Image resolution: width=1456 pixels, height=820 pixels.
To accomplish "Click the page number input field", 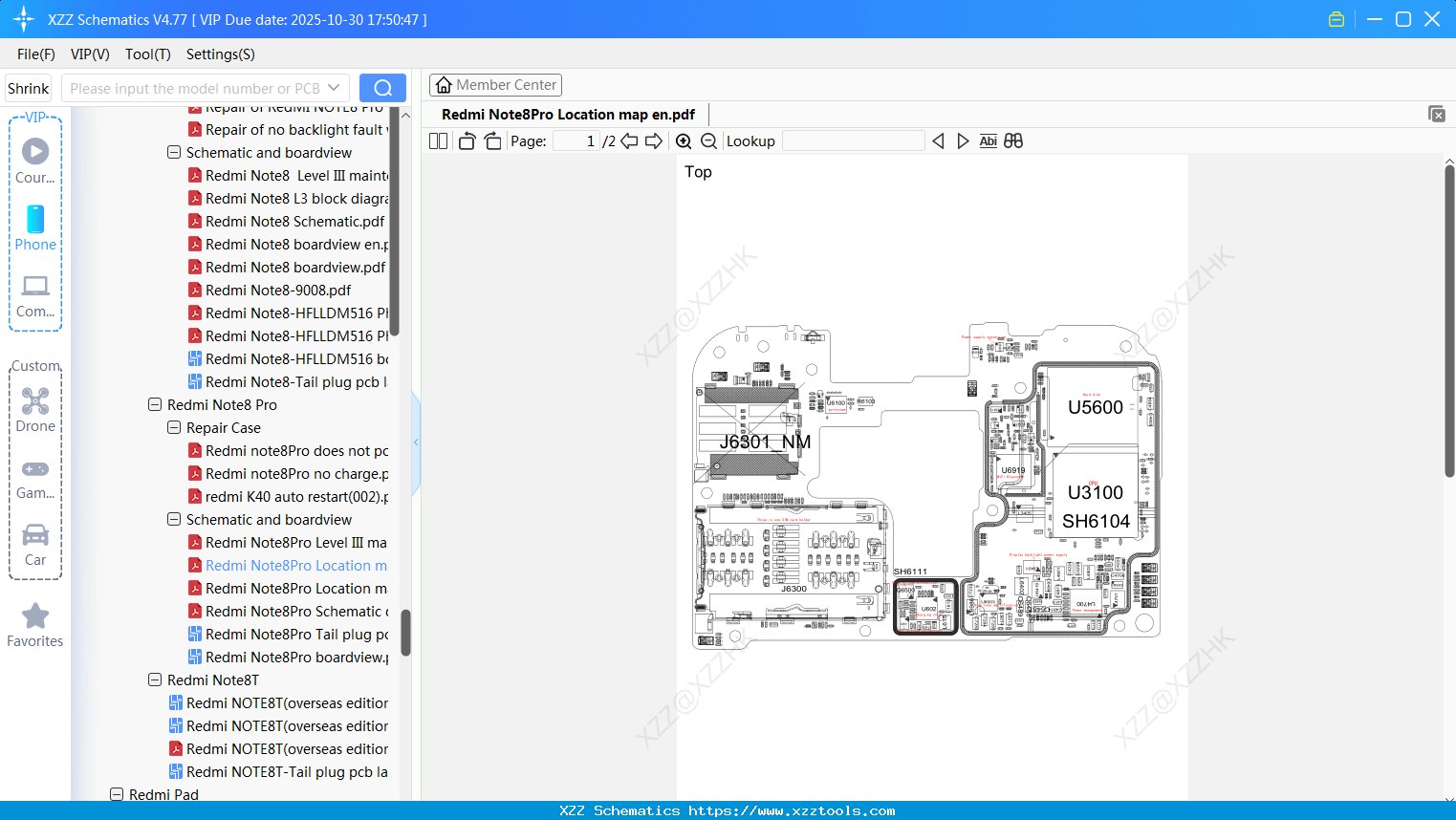I will tap(576, 141).
